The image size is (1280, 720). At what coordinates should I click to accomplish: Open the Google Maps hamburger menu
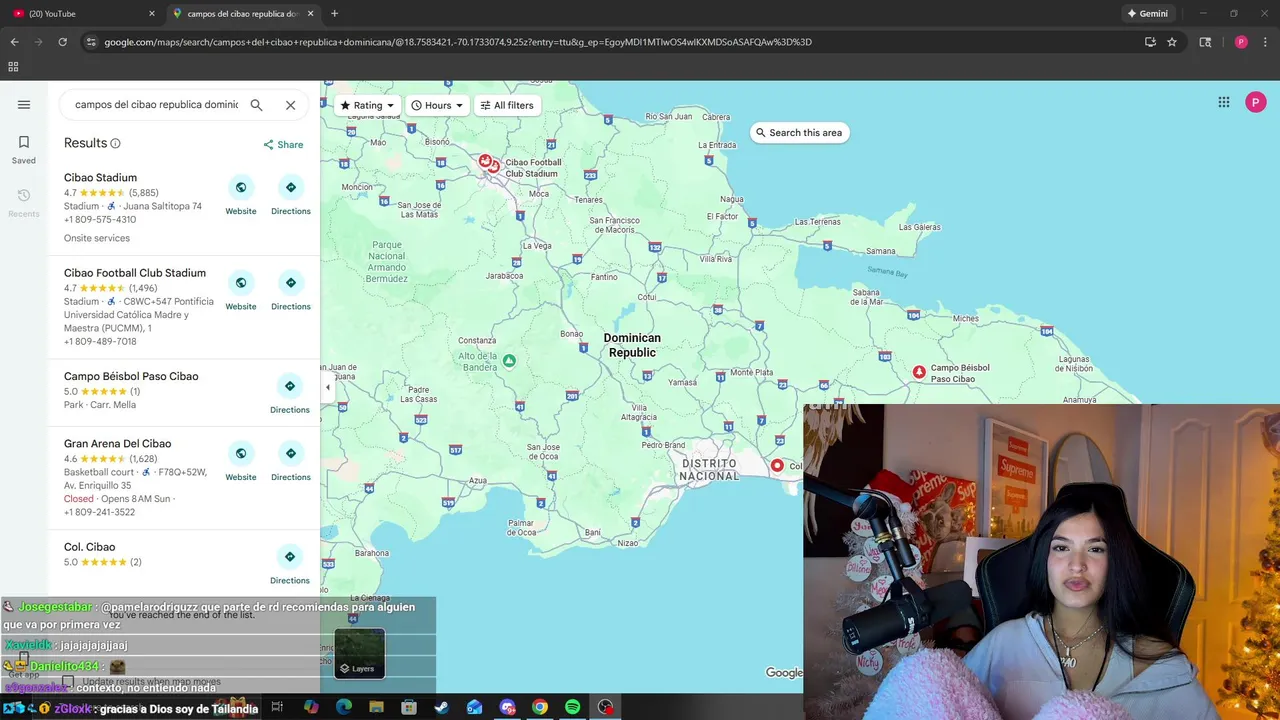pos(24,105)
